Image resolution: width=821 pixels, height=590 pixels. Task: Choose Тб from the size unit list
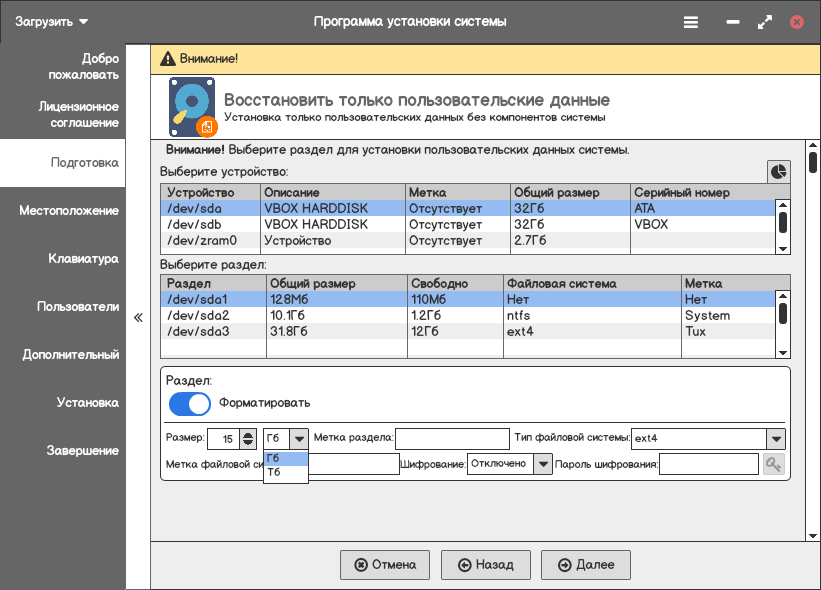(285, 473)
